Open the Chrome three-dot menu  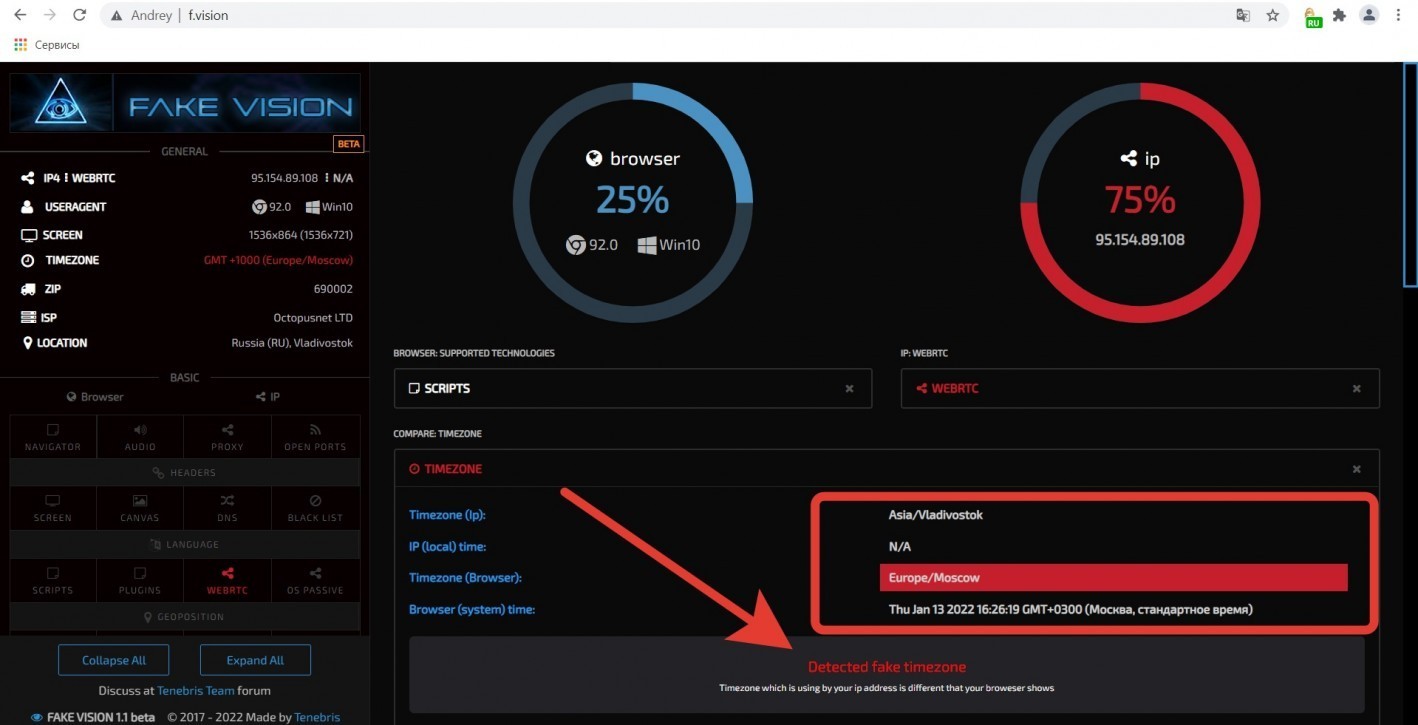pos(1398,16)
